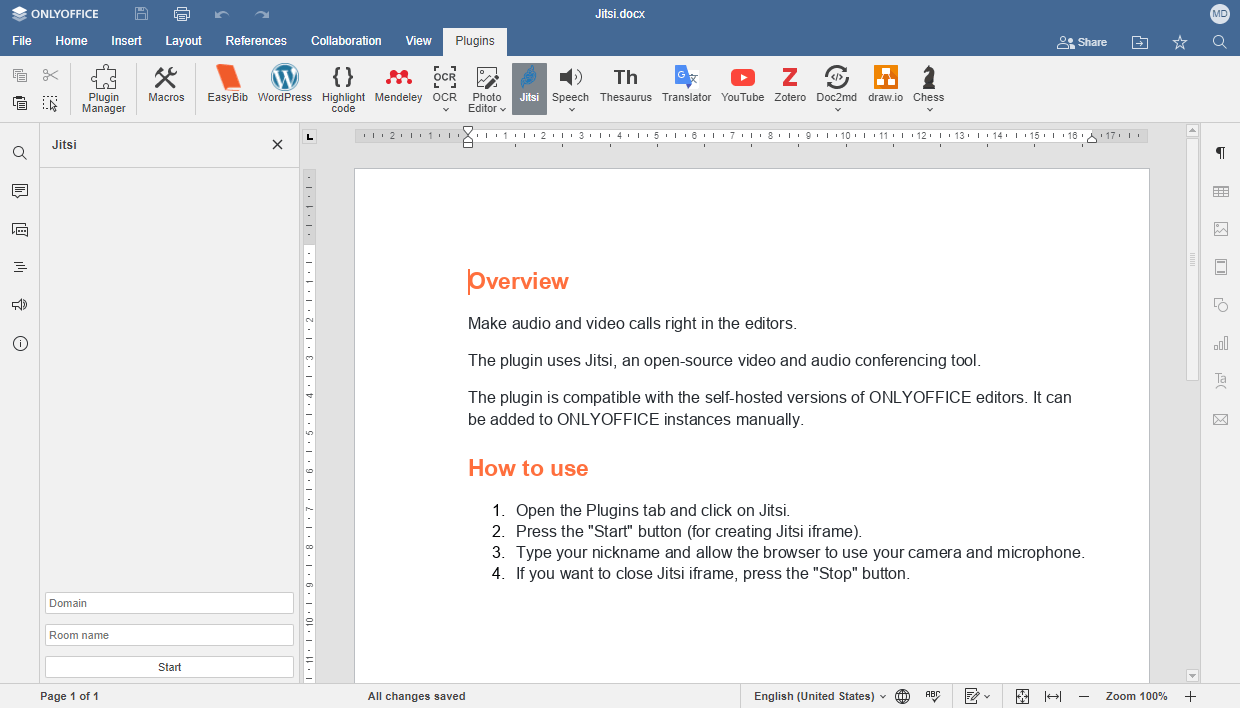Switch to the References tab
The height and width of the screenshot is (708, 1240).
tap(256, 41)
